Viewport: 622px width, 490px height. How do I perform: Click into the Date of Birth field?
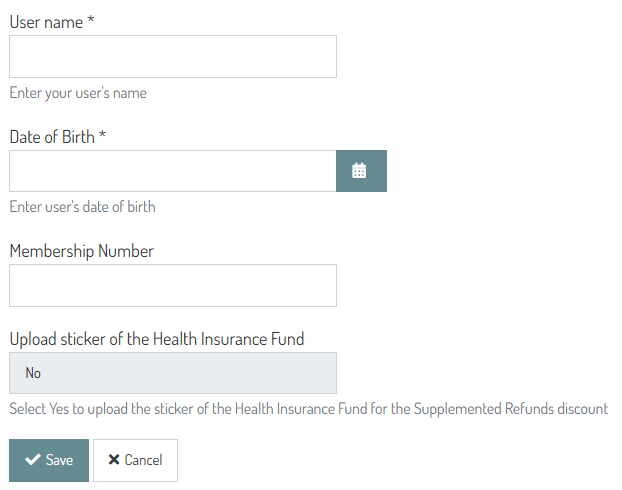tap(172, 171)
